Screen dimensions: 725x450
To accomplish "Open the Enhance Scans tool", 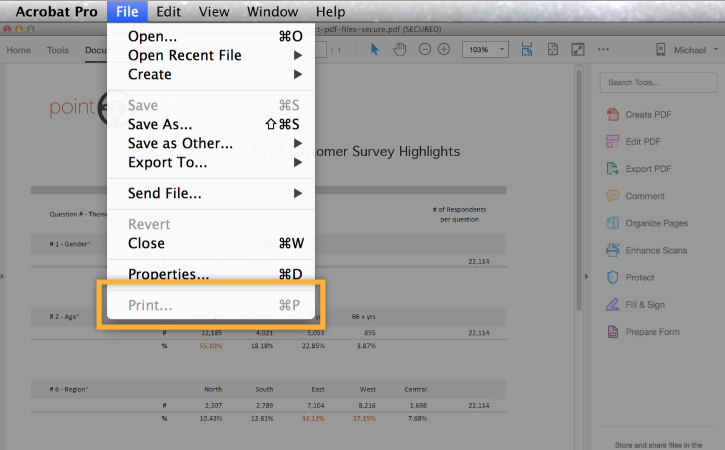I will pyautogui.click(x=647, y=251).
